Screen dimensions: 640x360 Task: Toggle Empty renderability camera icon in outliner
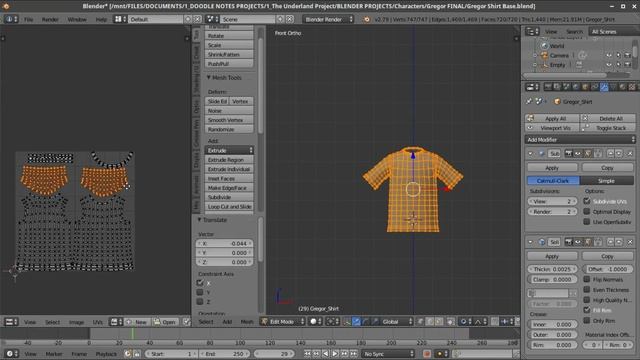coord(628,64)
